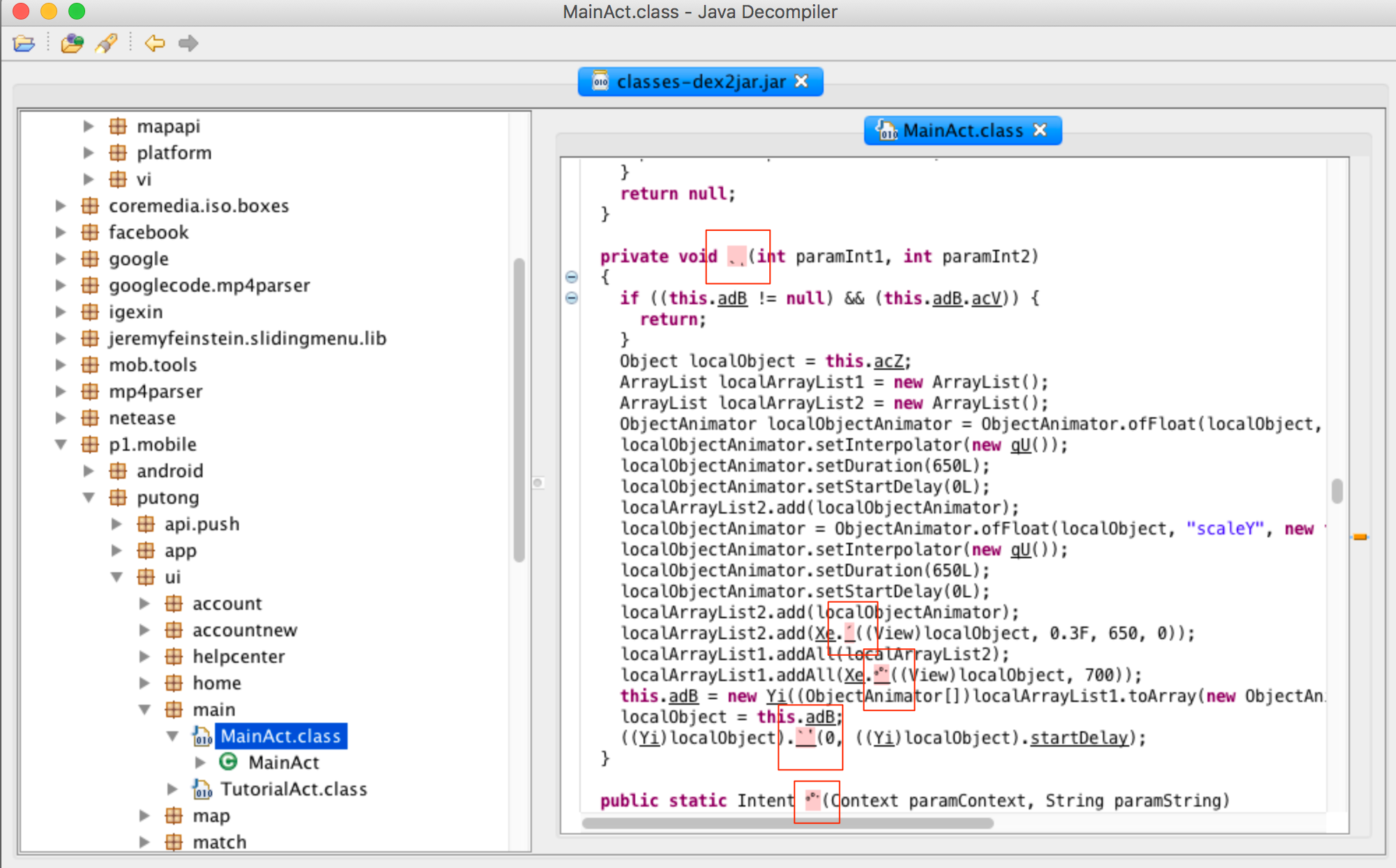This screenshot has width=1396, height=868.
Task: Follow the acZ field link
Action: point(889,361)
